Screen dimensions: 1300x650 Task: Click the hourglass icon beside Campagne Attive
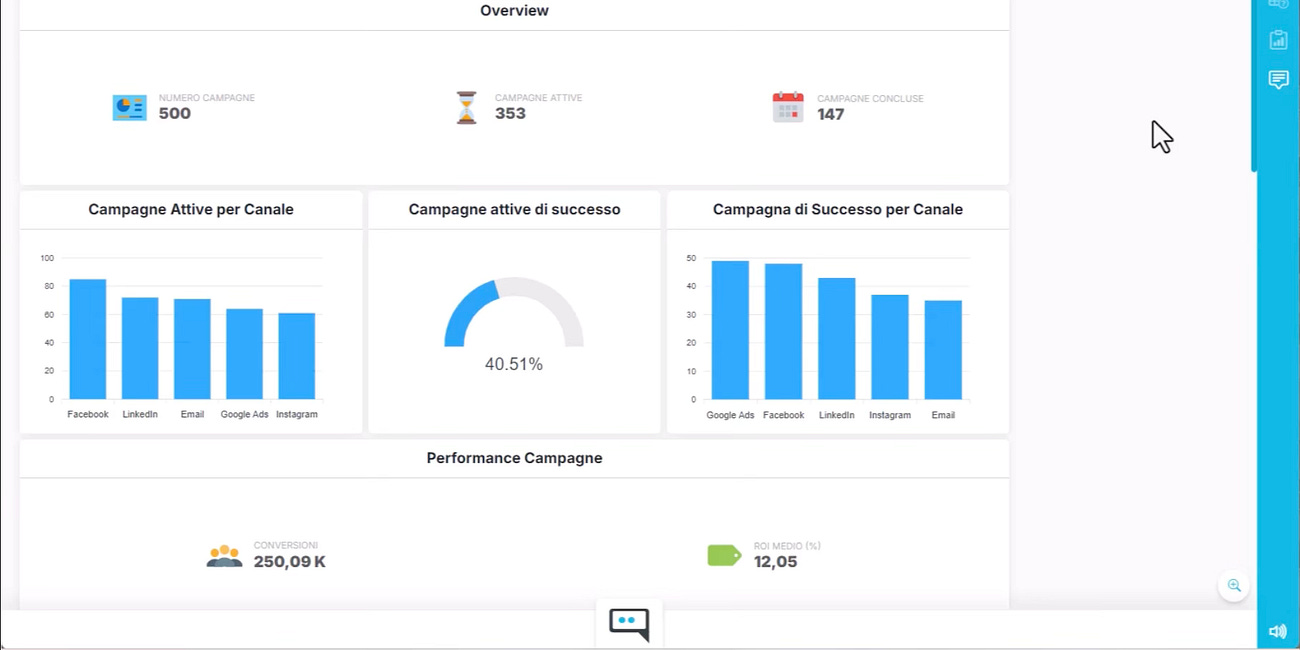[465, 106]
